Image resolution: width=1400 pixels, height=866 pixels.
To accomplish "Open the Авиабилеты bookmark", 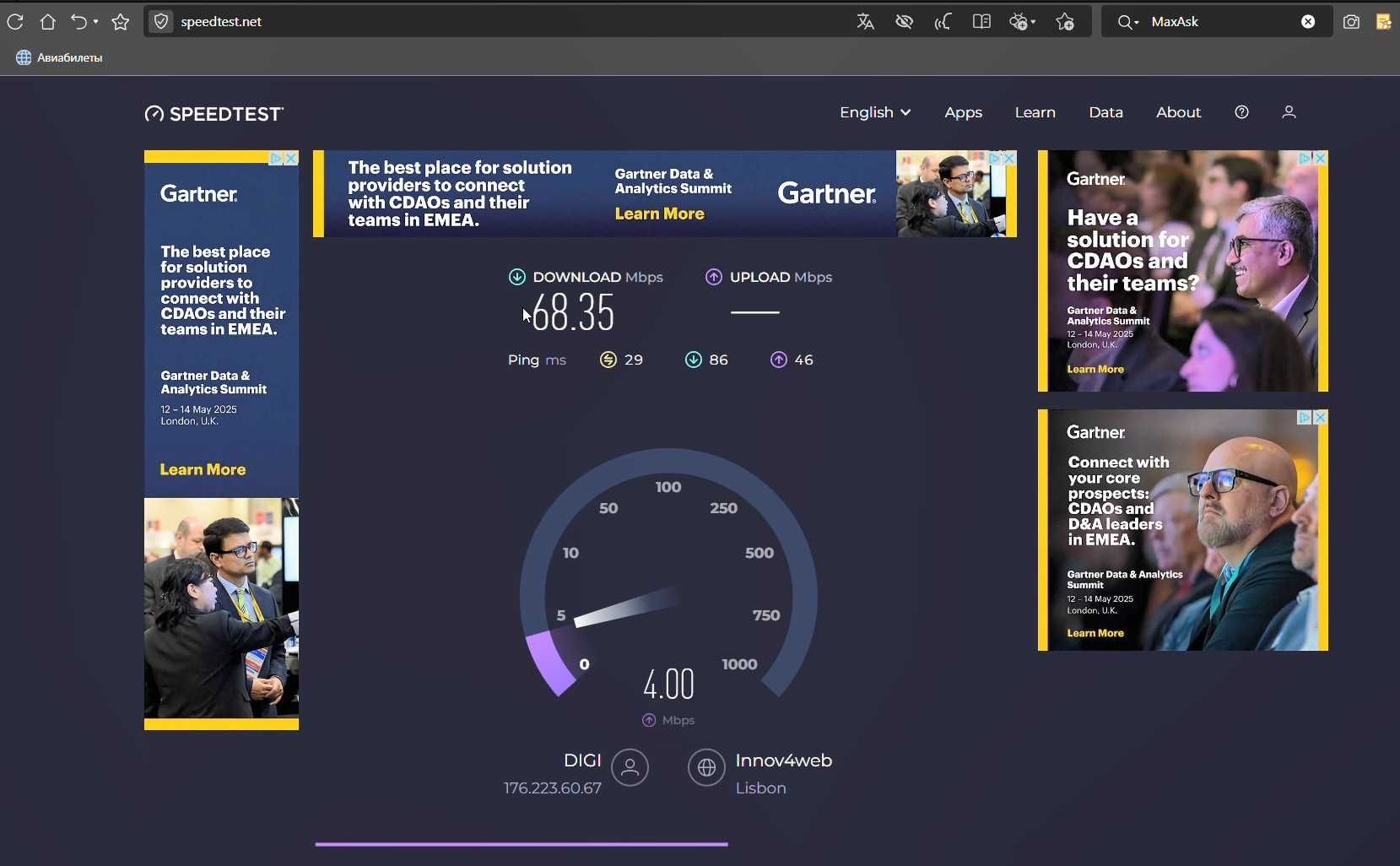I will pos(59,57).
